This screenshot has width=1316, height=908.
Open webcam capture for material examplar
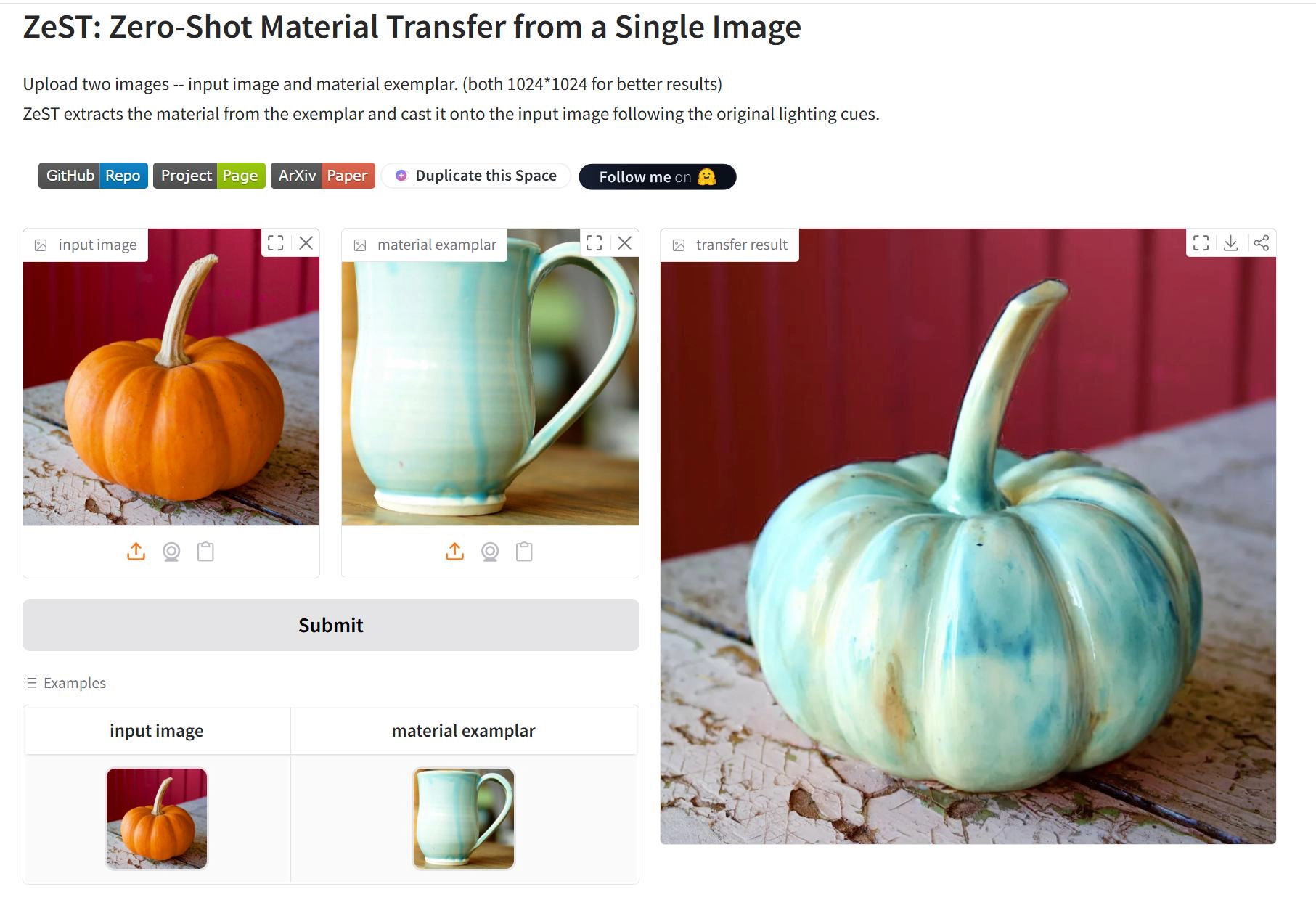[490, 552]
